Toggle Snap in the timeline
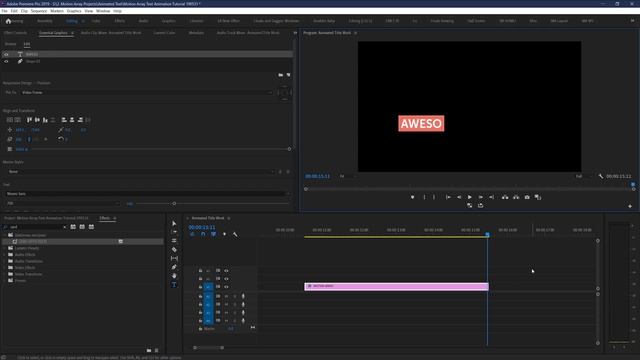Screen dimensions: 640x360 pyautogui.click(x=203, y=234)
